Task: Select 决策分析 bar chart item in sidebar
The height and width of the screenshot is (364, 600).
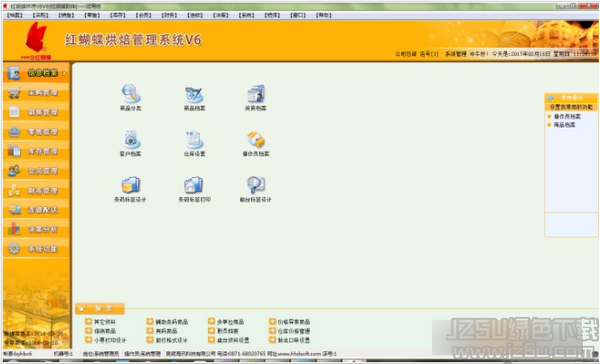Action: 36,229
